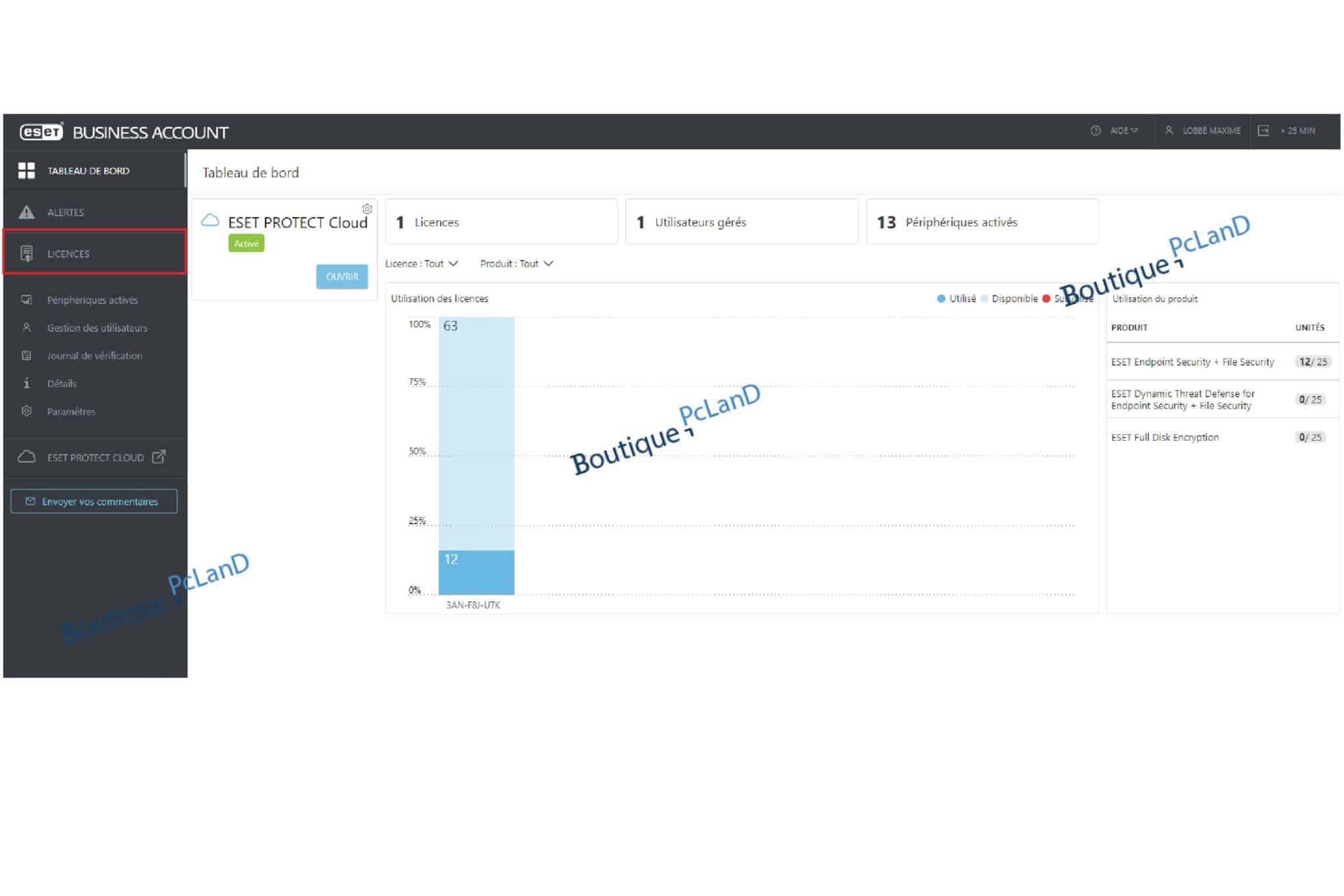Click the 12/25 units value
The height and width of the screenshot is (896, 1344).
pyautogui.click(x=1312, y=361)
